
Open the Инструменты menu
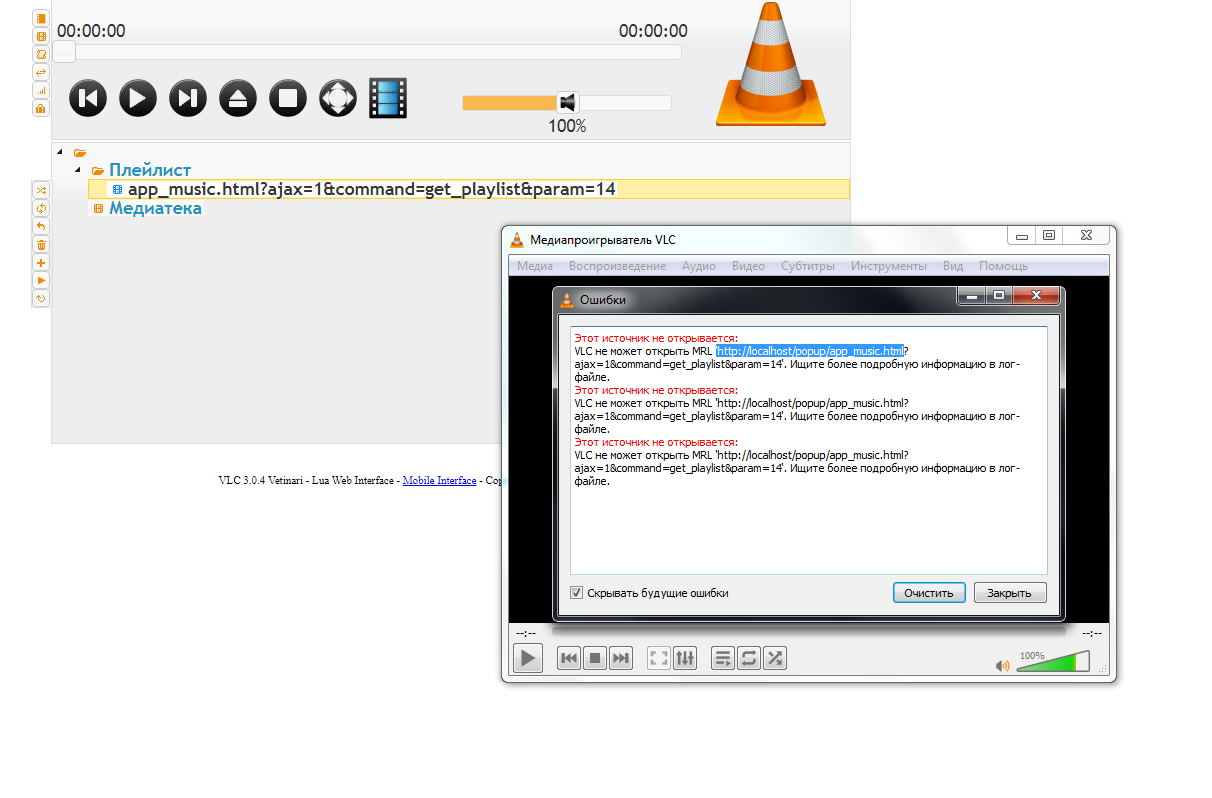[888, 266]
